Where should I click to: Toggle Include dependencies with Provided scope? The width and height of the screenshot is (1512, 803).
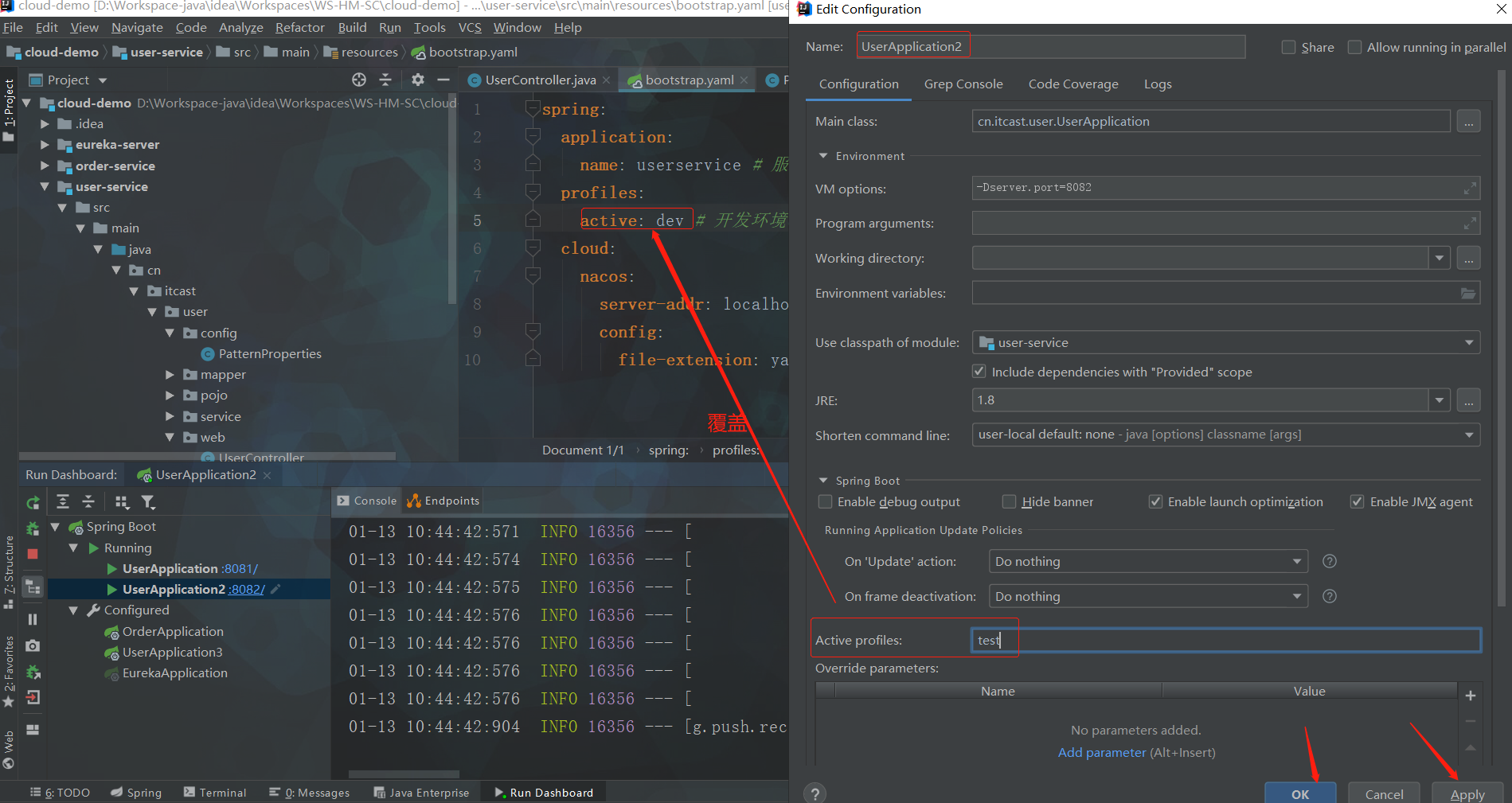pyautogui.click(x=979, y=372)
